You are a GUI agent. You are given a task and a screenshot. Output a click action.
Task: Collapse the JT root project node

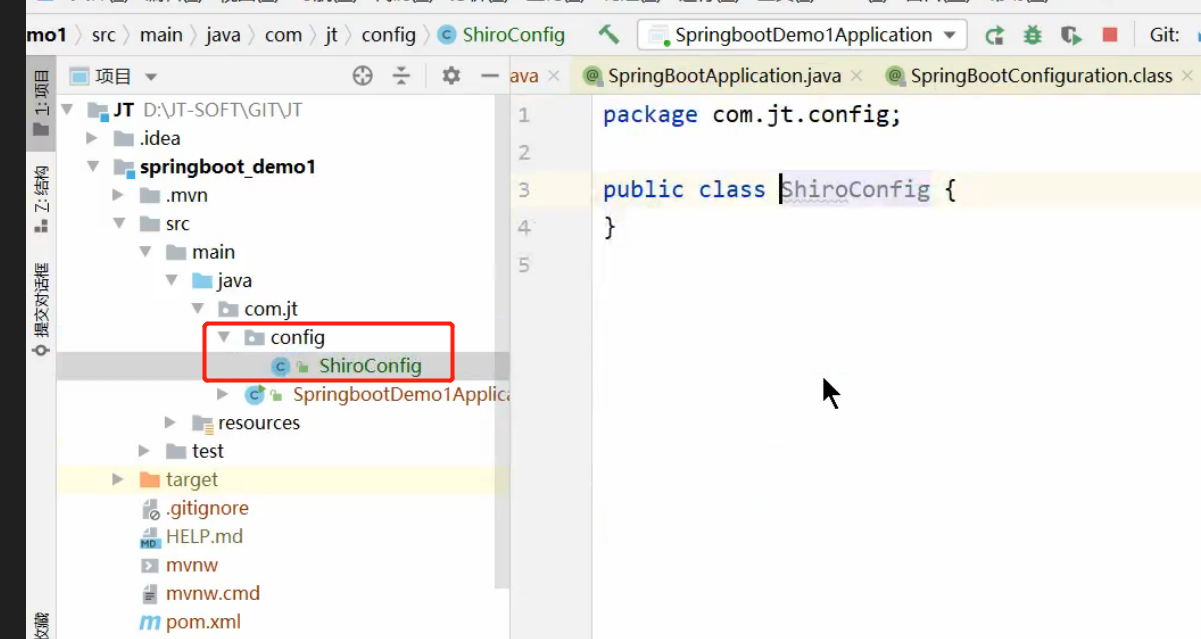point(67,110)
